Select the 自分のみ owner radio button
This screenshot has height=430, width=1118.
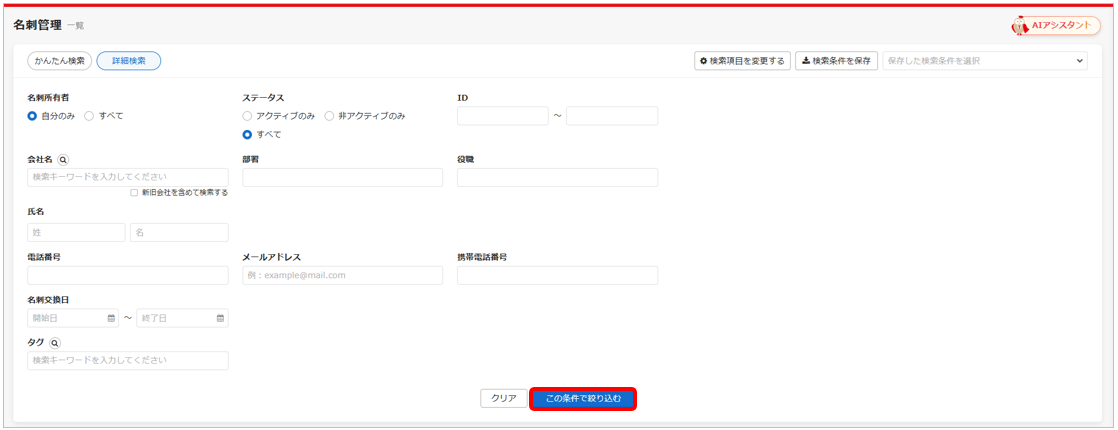[x=33, y=116]
